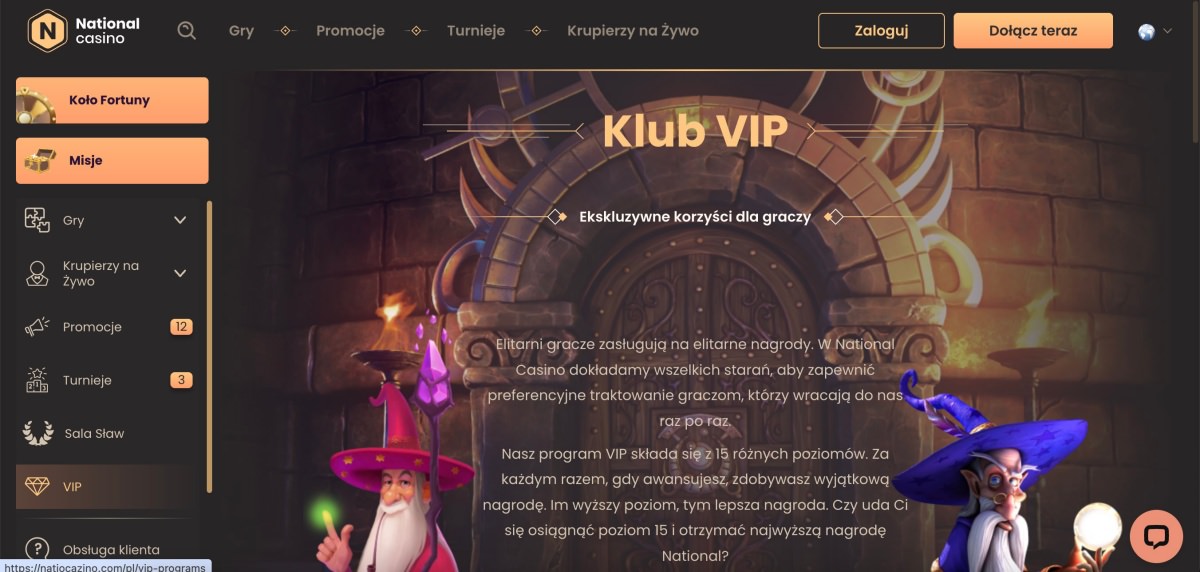Image resolution: width=1200 pixels, height=572 pixels.
Task: Click the National Casino logo
Action: (x=84, y=30)
